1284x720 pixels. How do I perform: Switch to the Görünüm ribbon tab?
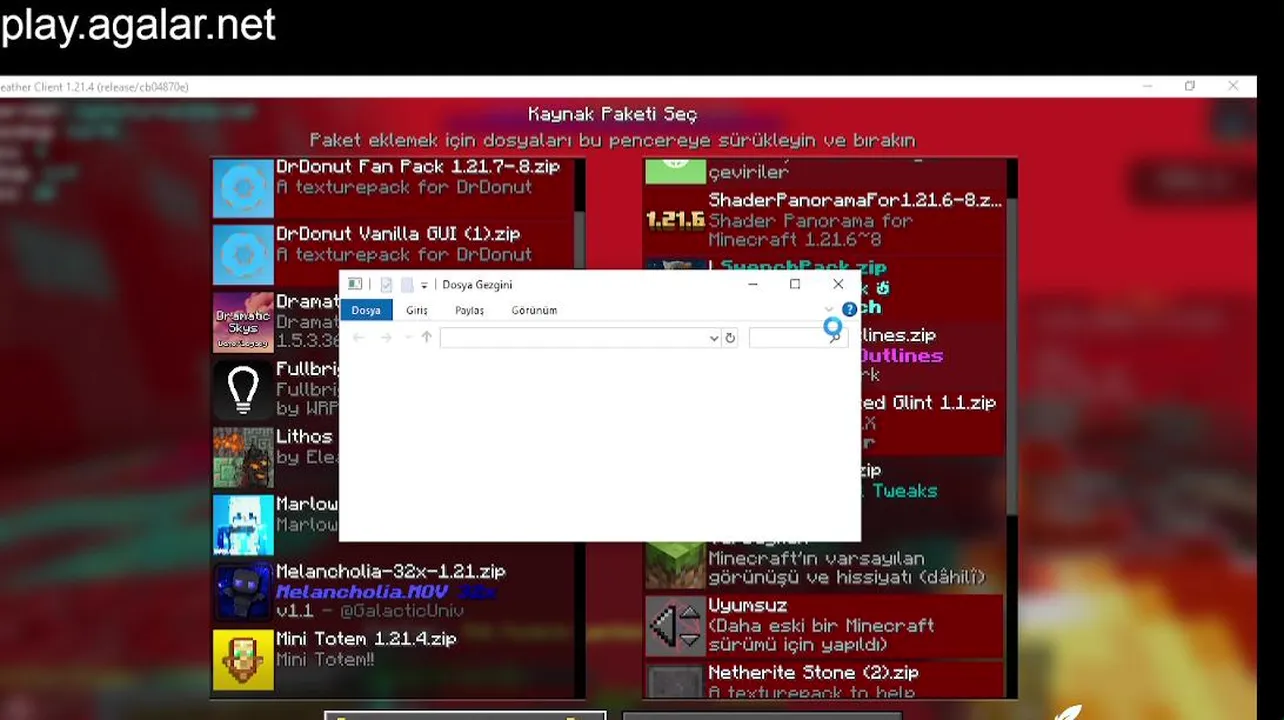coord(534,310)
